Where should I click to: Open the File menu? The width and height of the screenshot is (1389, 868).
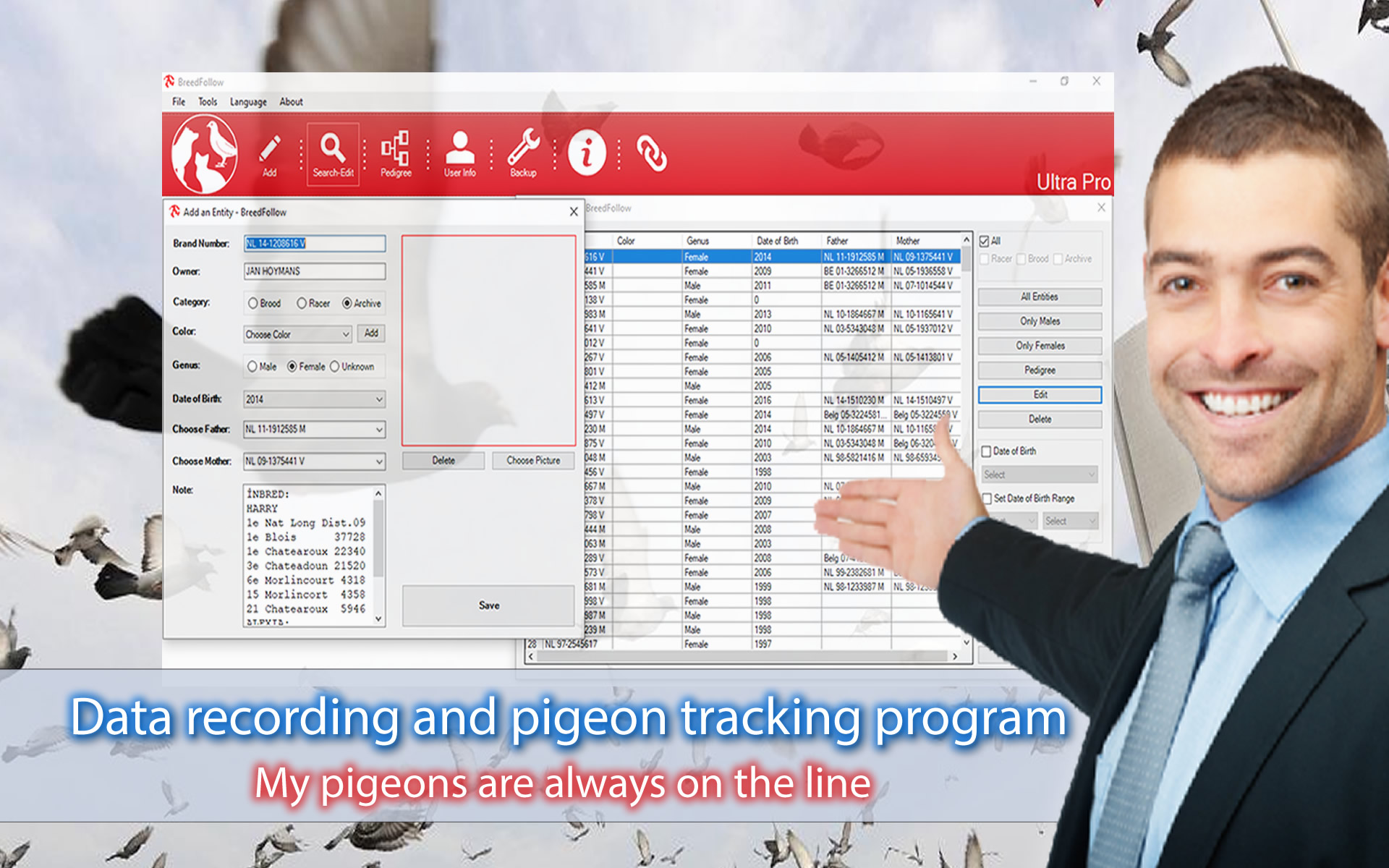coord(179,102)
